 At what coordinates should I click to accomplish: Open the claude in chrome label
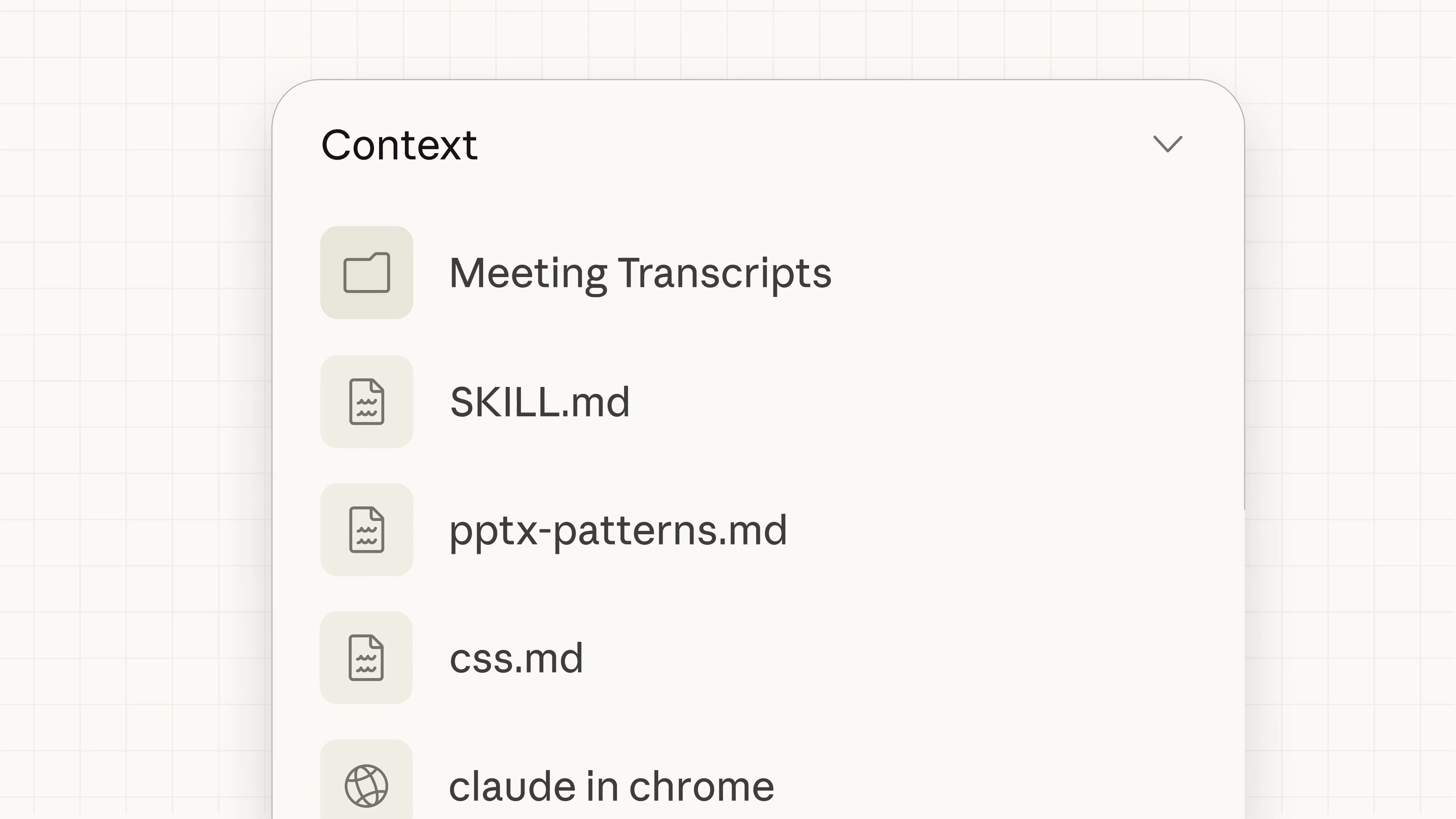(x=611, y=786)
